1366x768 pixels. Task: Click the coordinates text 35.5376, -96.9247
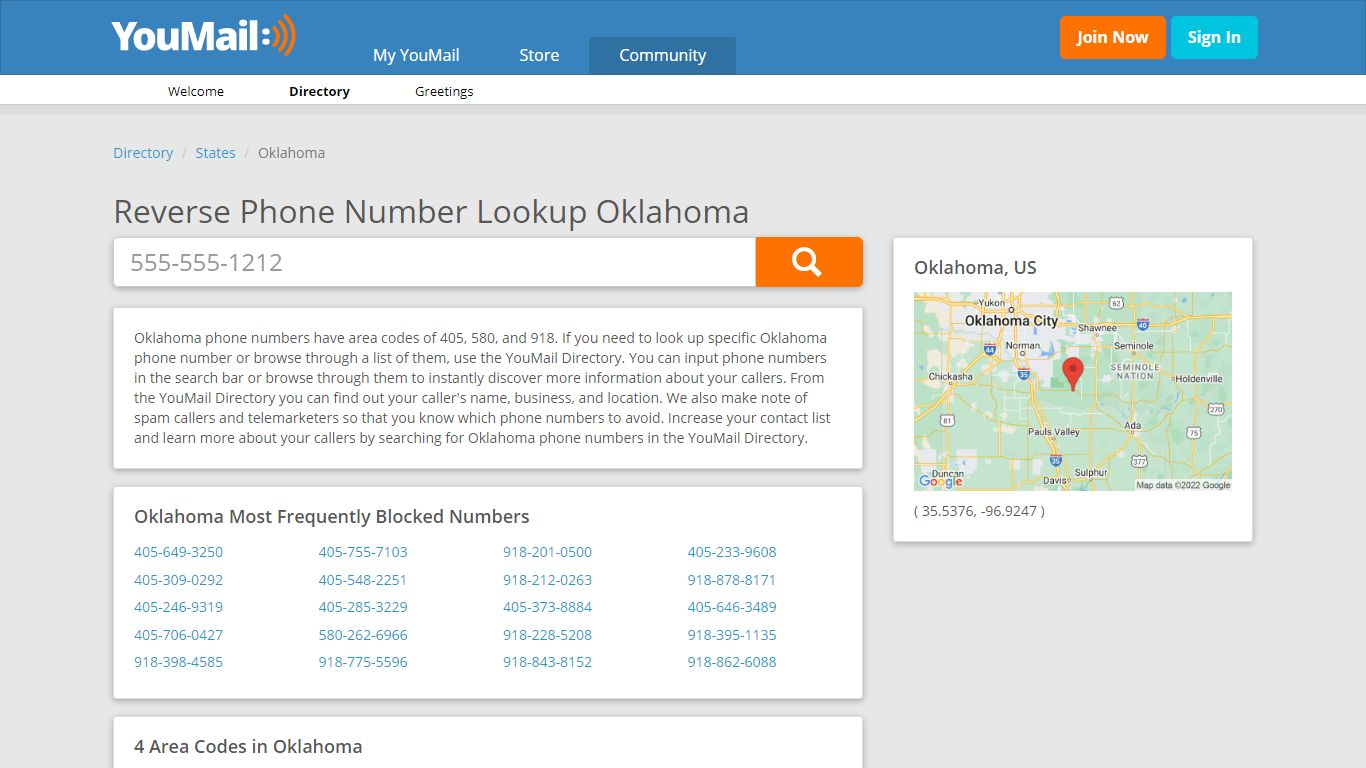pyautogui.click(x=979, y=511)
